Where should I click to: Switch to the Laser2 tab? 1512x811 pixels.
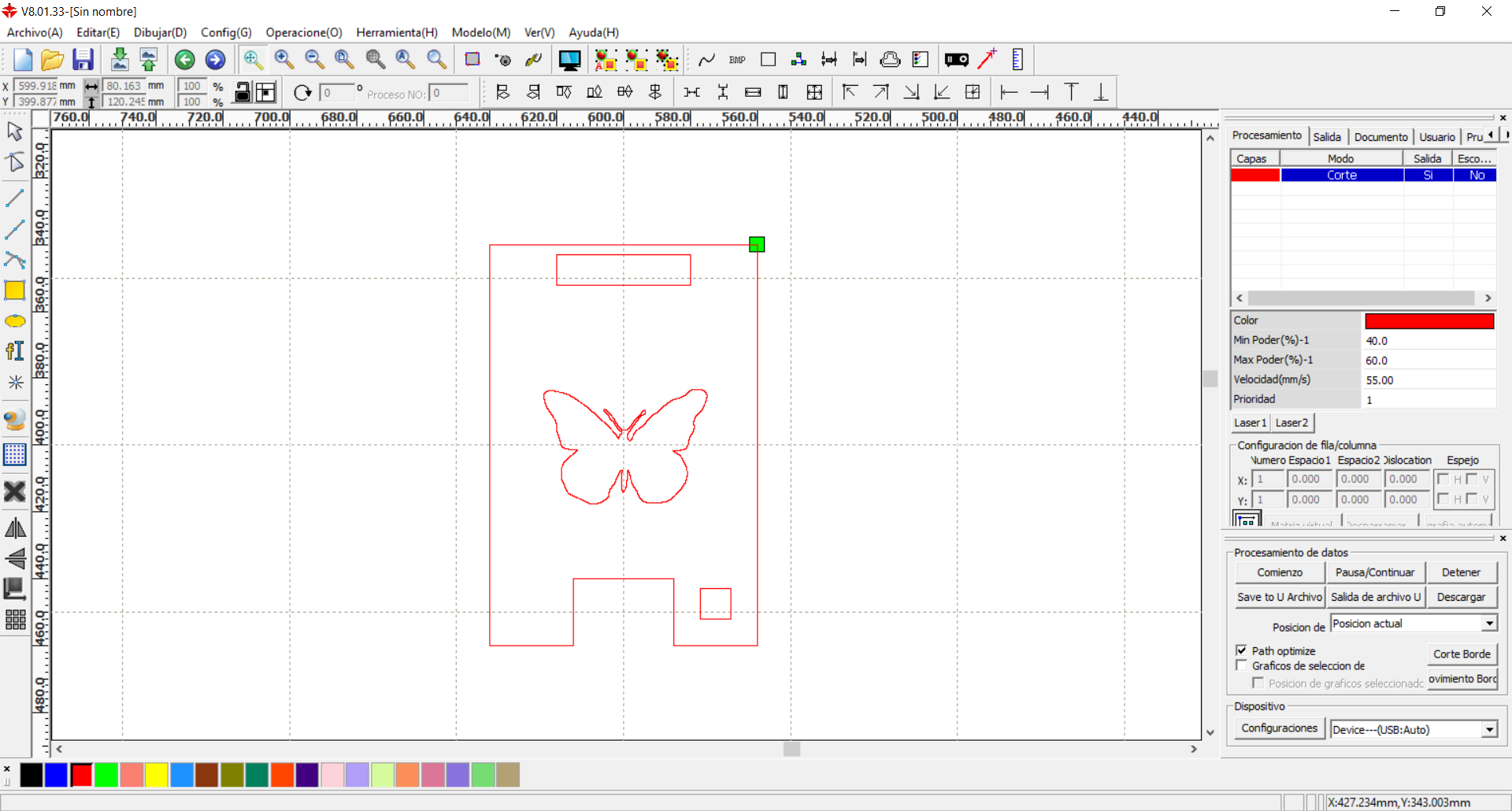1291,423
